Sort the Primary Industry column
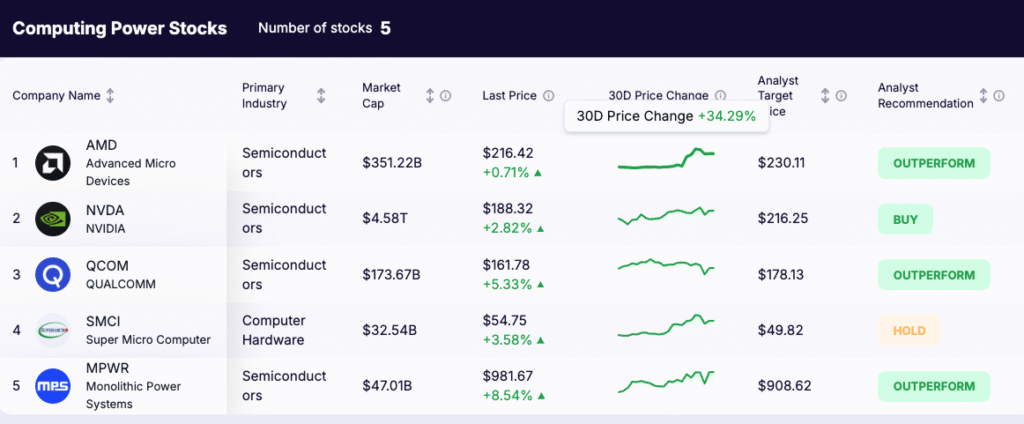1024x424 pixels. tap(321, 96)
